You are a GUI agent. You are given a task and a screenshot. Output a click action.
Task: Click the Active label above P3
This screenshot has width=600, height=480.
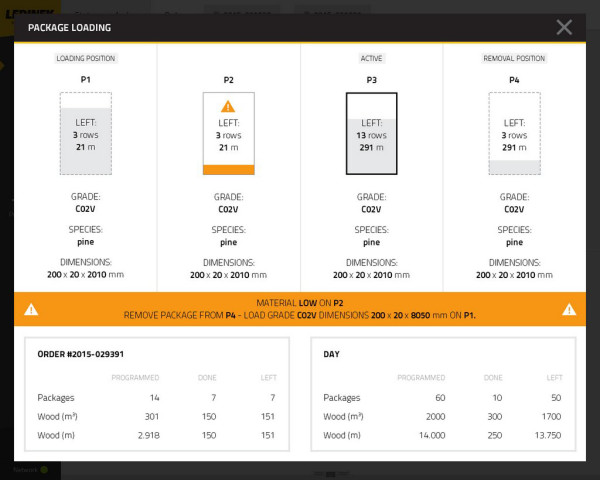pos(371,59)
